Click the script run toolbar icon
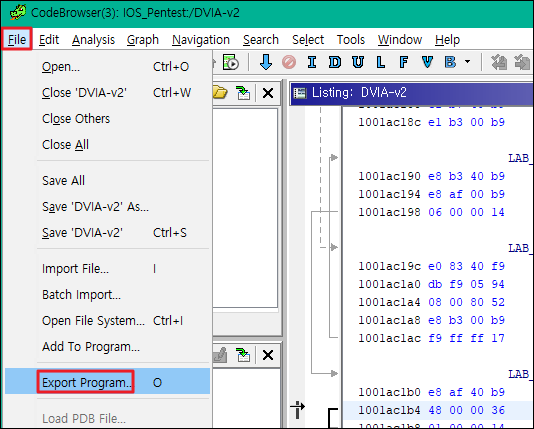This screenshot has width=534, height=429. coord(231,62)
